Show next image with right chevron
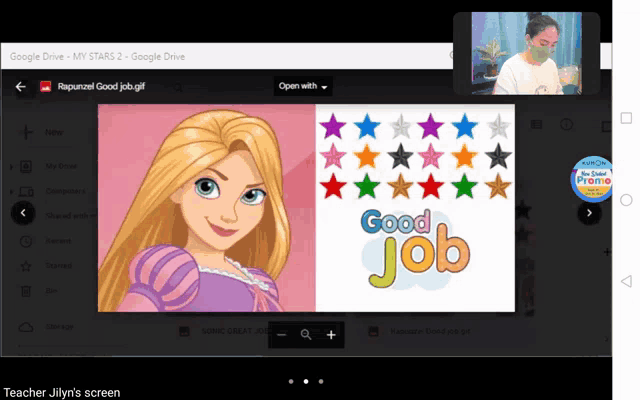 (589, 213)
